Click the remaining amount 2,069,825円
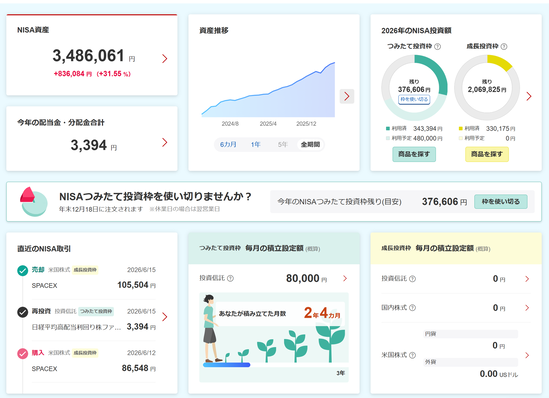Screen dimensions: 549x398 tap(487, 90)
